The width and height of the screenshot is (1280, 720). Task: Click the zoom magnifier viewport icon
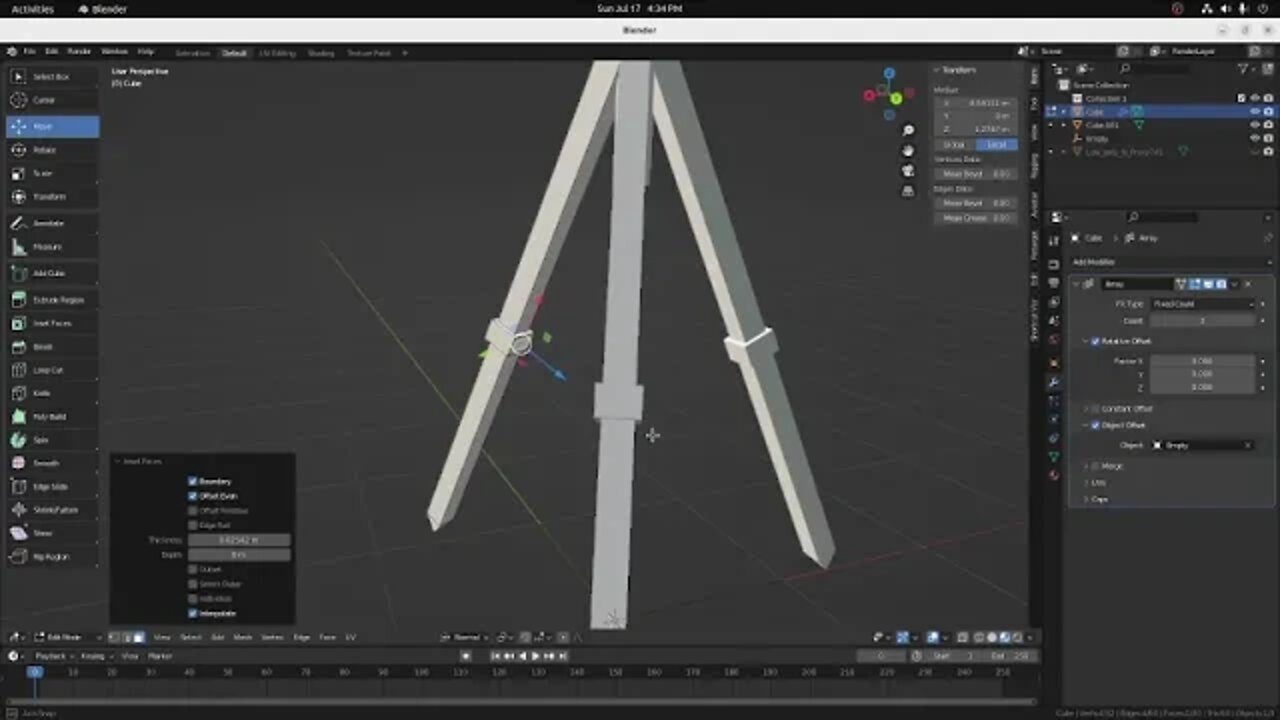point(907,131)
